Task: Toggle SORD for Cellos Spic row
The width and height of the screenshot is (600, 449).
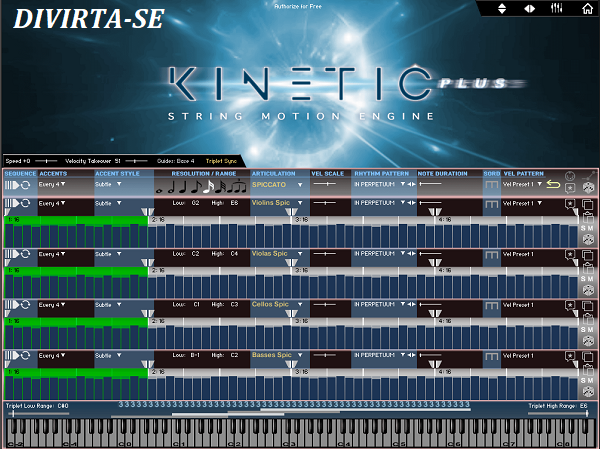Action: click(x=491, y=305)
